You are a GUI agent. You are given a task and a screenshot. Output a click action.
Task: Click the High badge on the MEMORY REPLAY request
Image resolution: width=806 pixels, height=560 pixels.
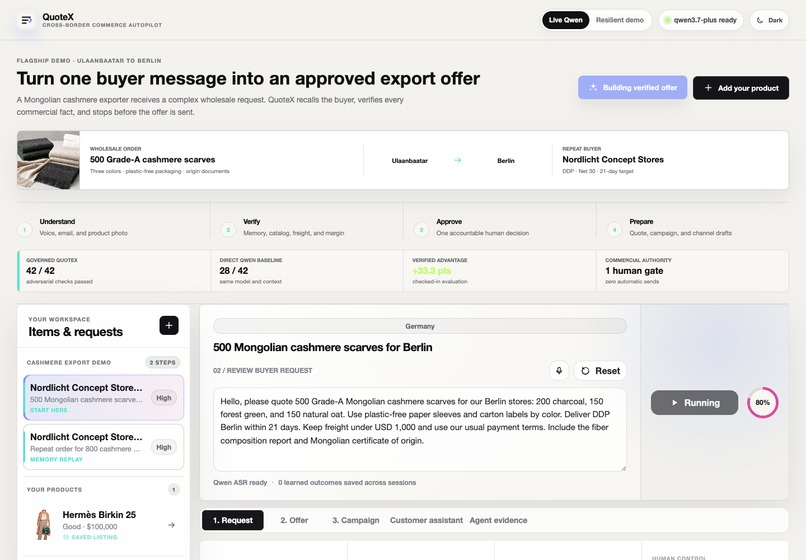(x=164, y=447)
